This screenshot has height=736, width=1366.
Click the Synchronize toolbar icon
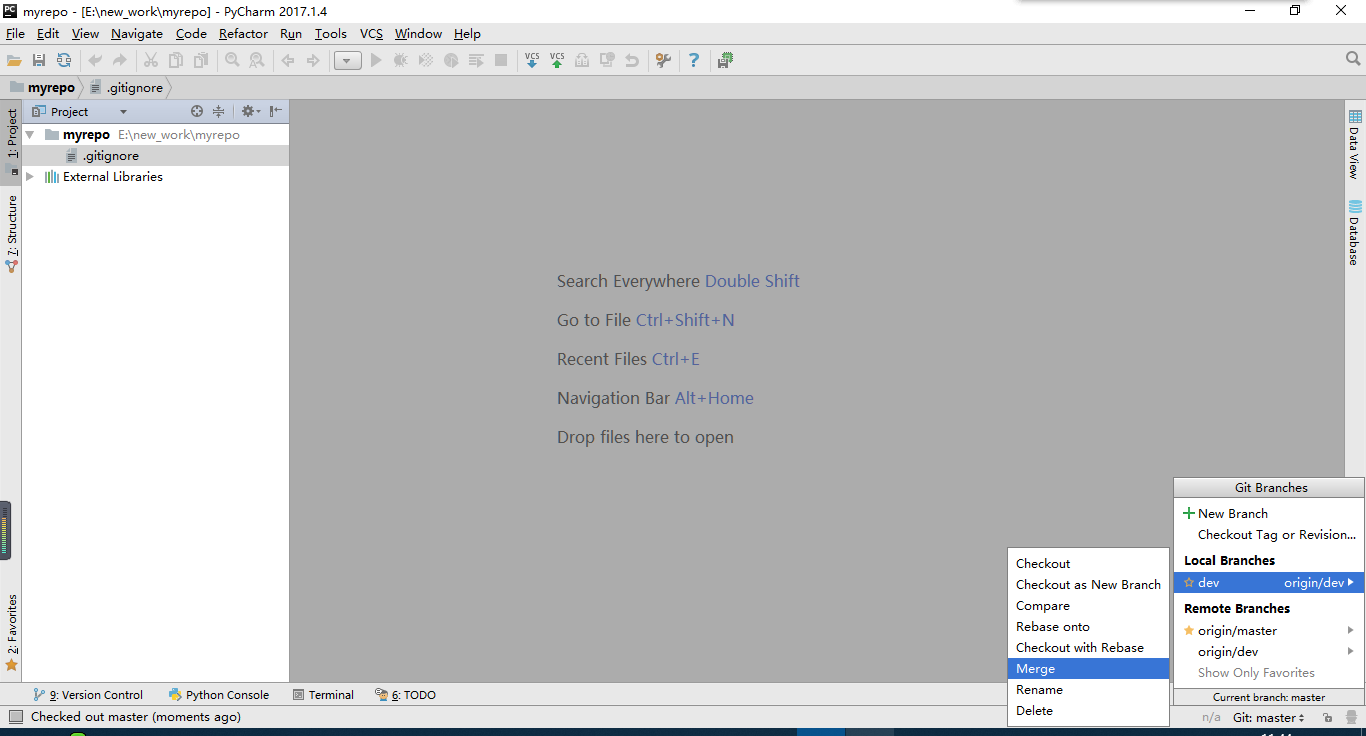tap(64, 61)
